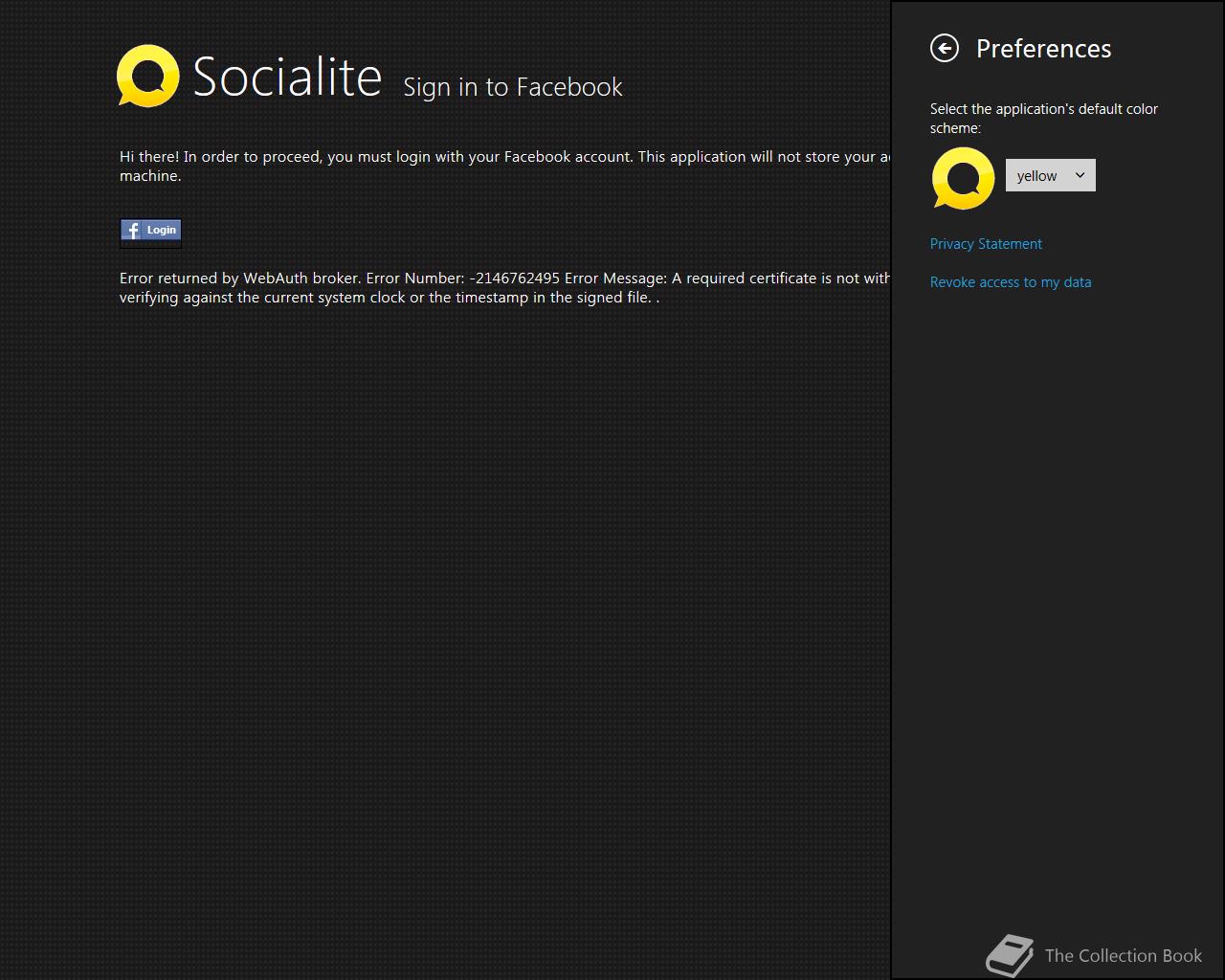The height and width of the screenshot is (980, 1225).
Task: Open the Privacy Statement link
Action: [x=986, y=244]
